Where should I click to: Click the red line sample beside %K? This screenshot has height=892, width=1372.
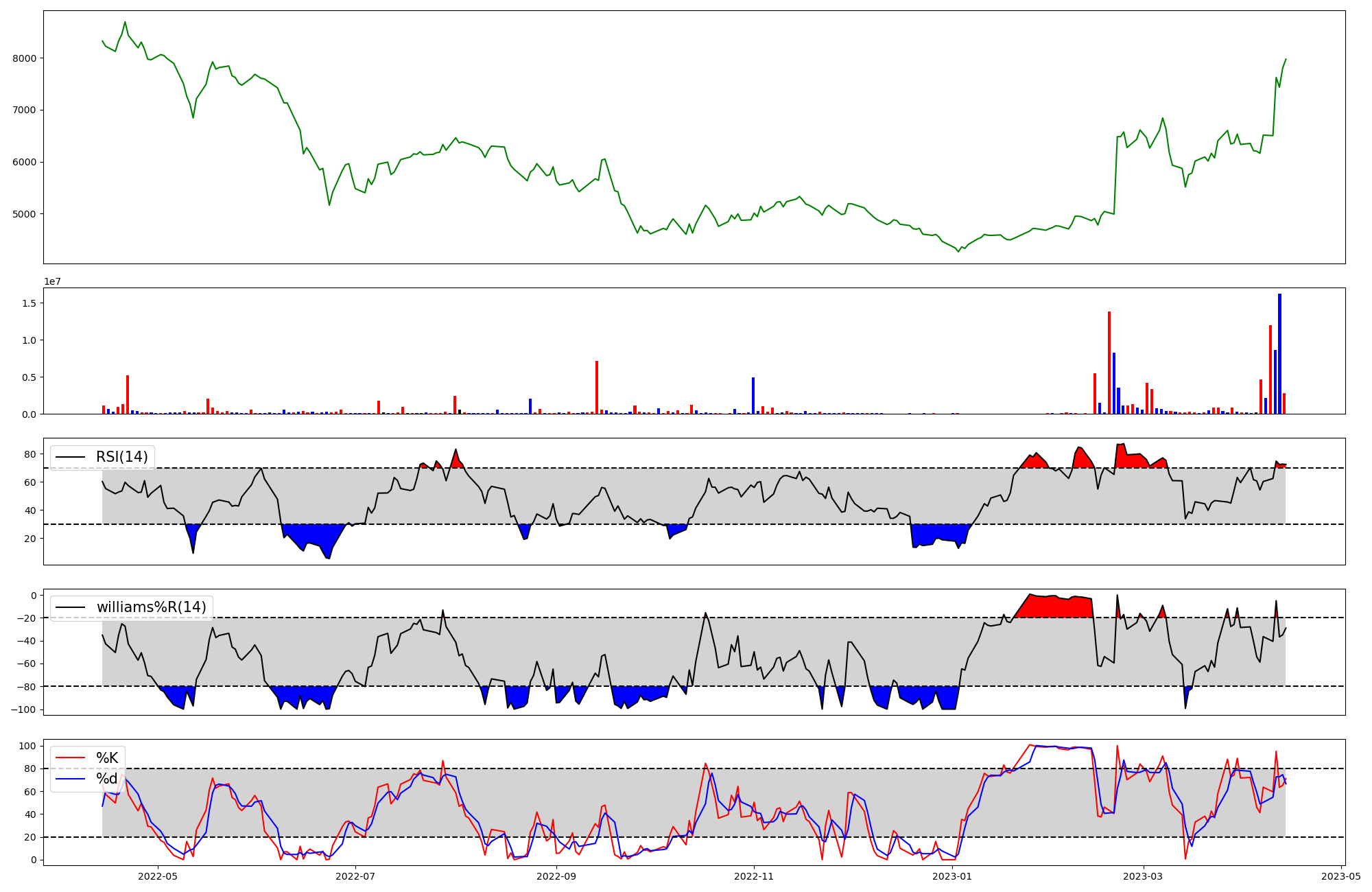click(x=70, y=758)
